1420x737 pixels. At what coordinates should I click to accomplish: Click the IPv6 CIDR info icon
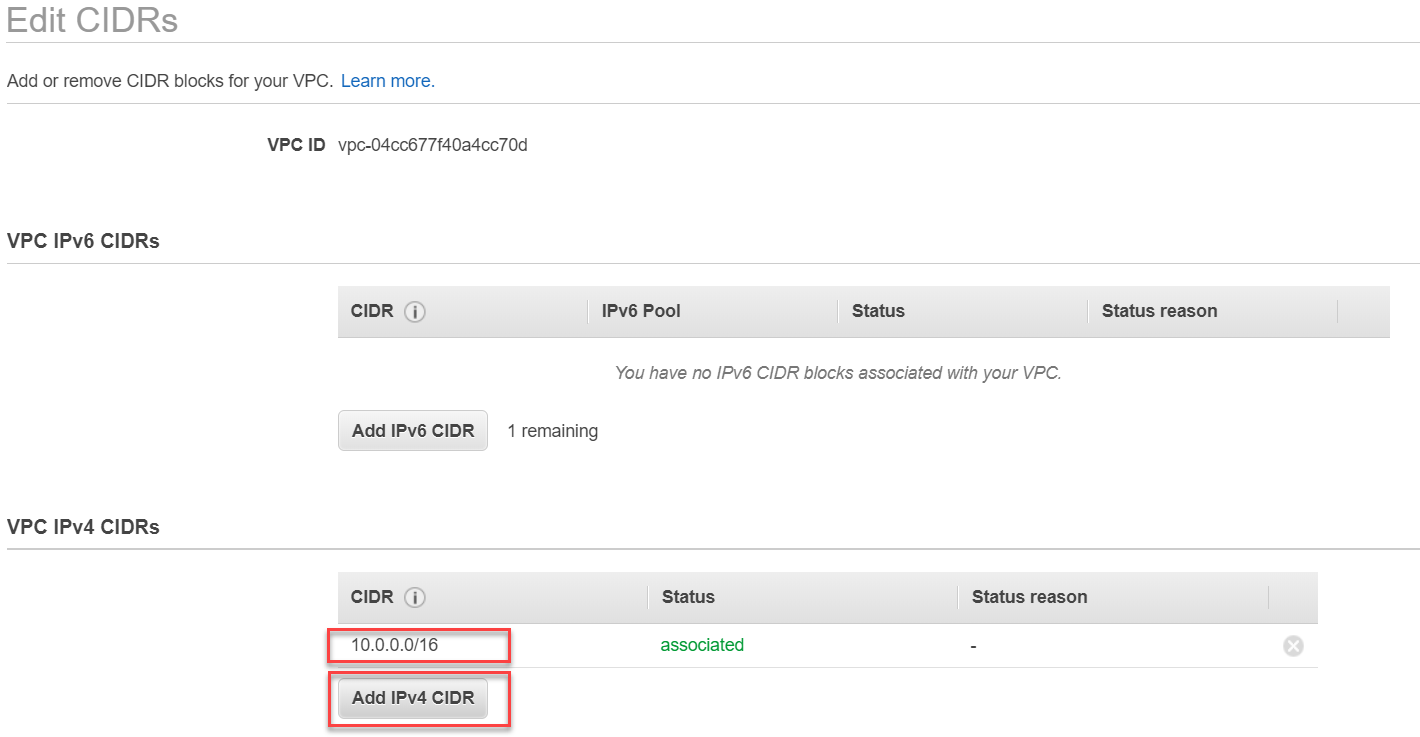(x=415, y=312)
